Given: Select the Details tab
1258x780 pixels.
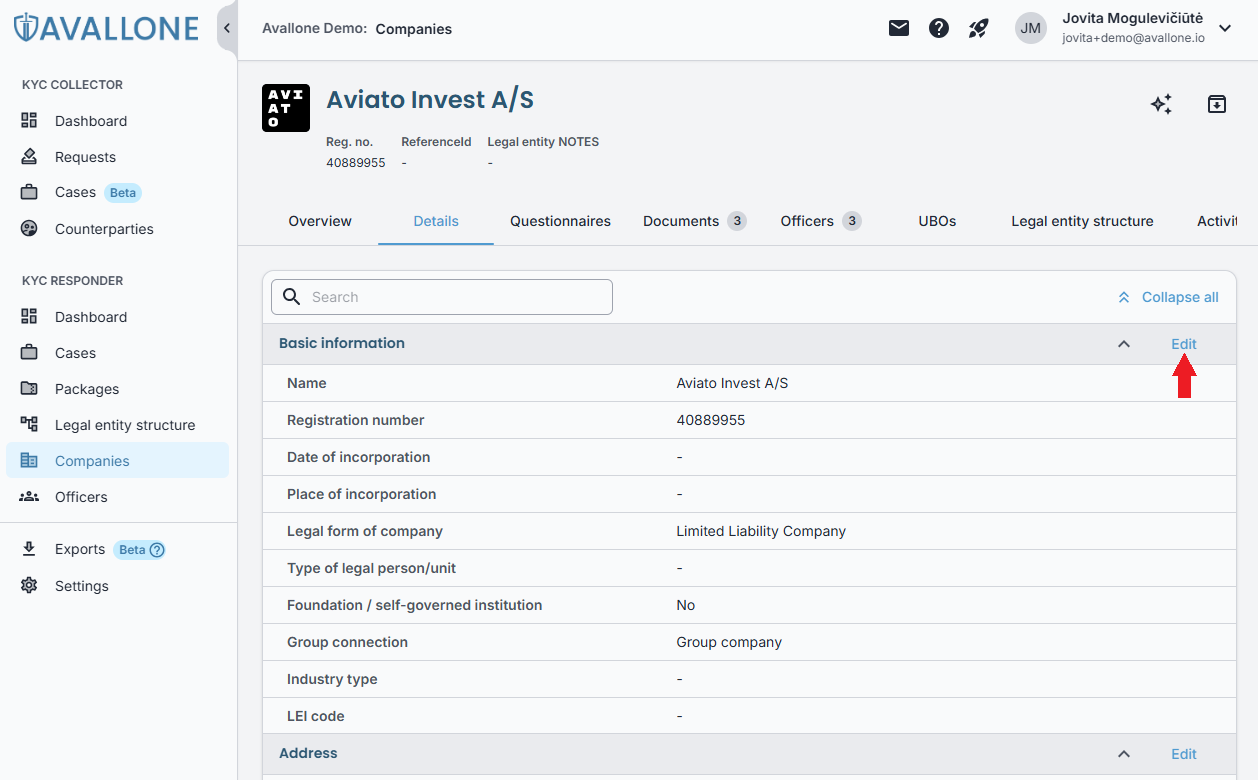Looking at the screenshot, I should pyautogui.click(x=436, y=221).
